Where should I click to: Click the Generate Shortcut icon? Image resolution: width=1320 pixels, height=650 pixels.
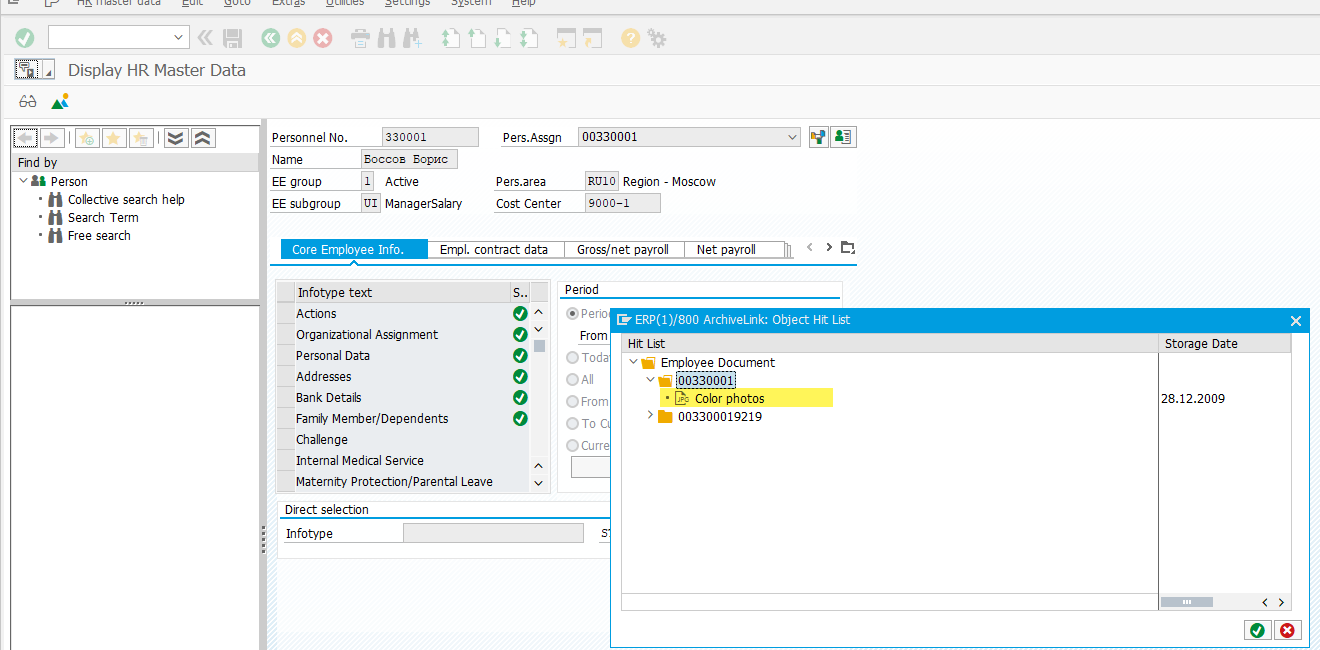tap(593, 38)
